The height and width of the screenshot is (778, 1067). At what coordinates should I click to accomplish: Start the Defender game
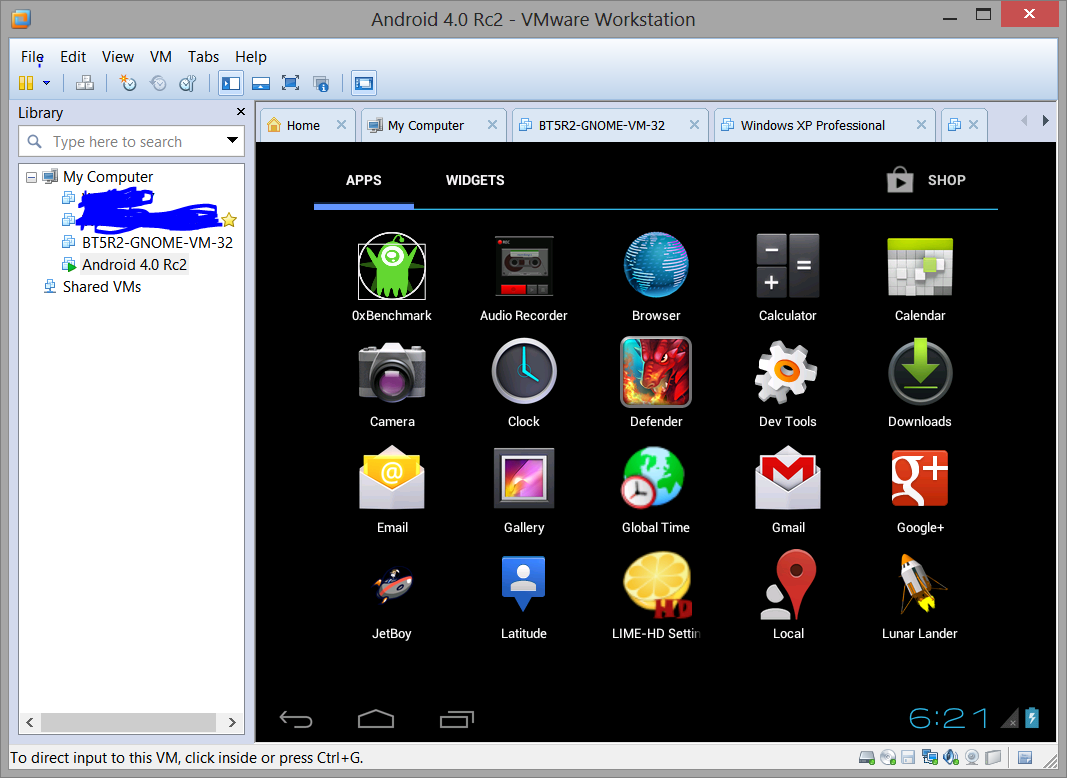655,371
